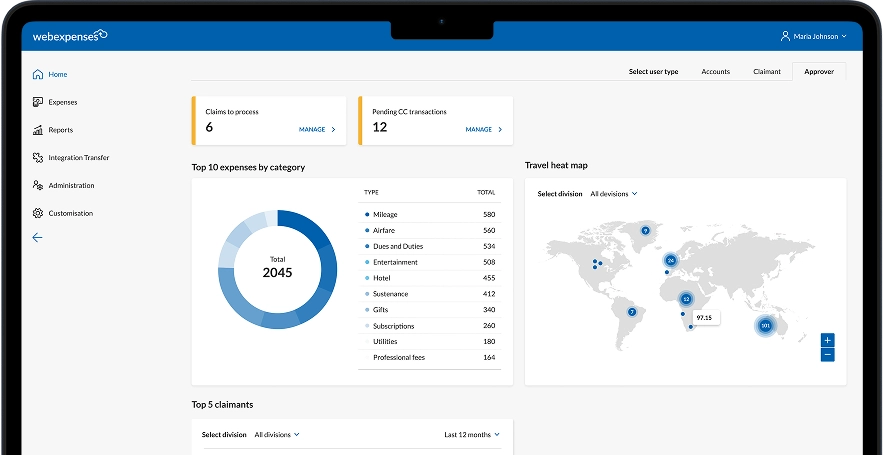Viewport: 885px width, 455px height.
Task: Select the Integration Transfer icon
Action: point(38,158)
